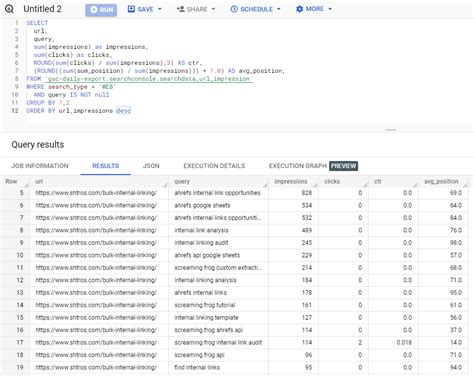Open the Execution Details tab
This screenshot has height=376, width=474.
[x=214, y=166]
